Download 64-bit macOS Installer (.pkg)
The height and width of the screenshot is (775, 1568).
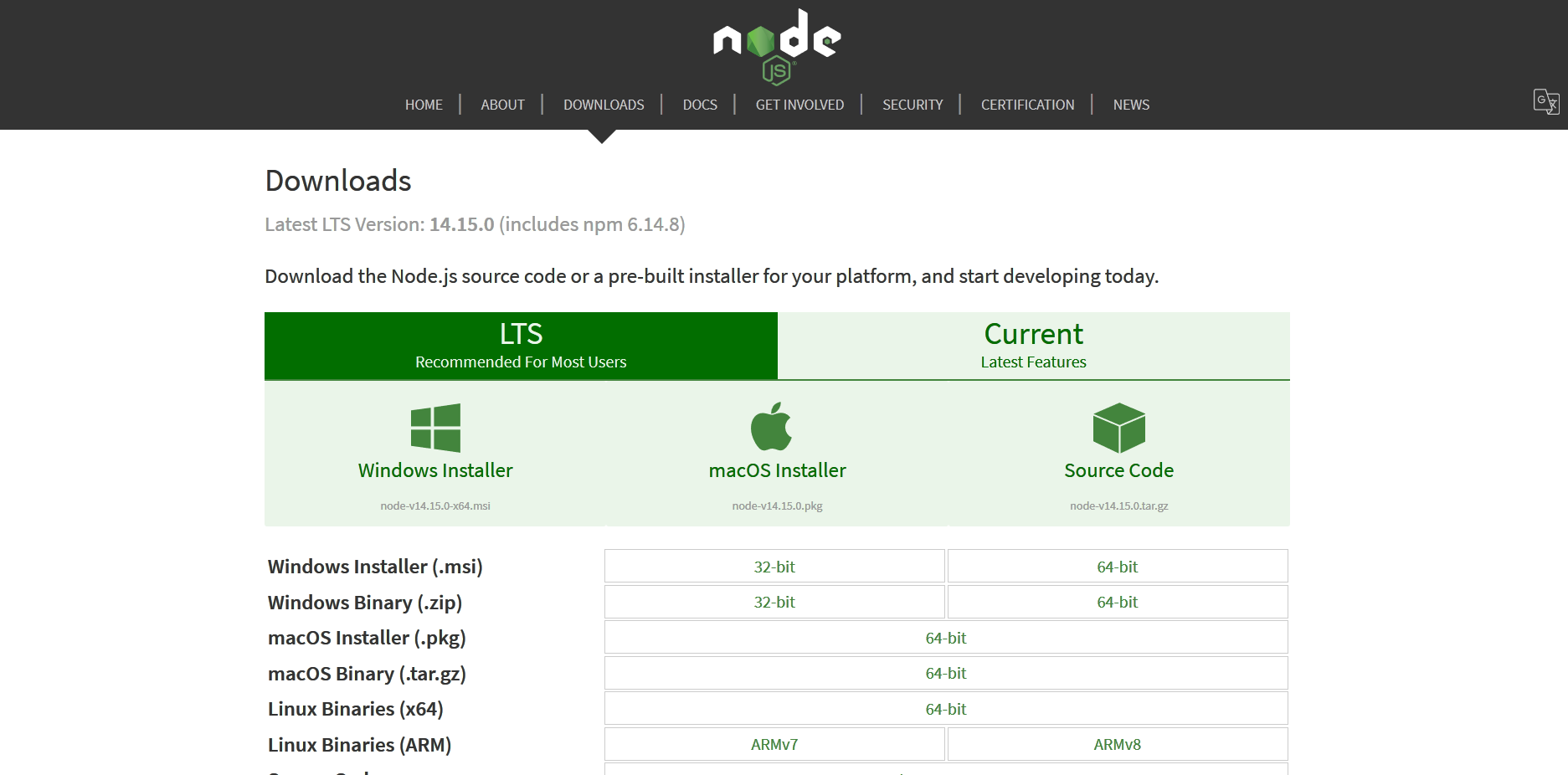[x=946, y=638]
